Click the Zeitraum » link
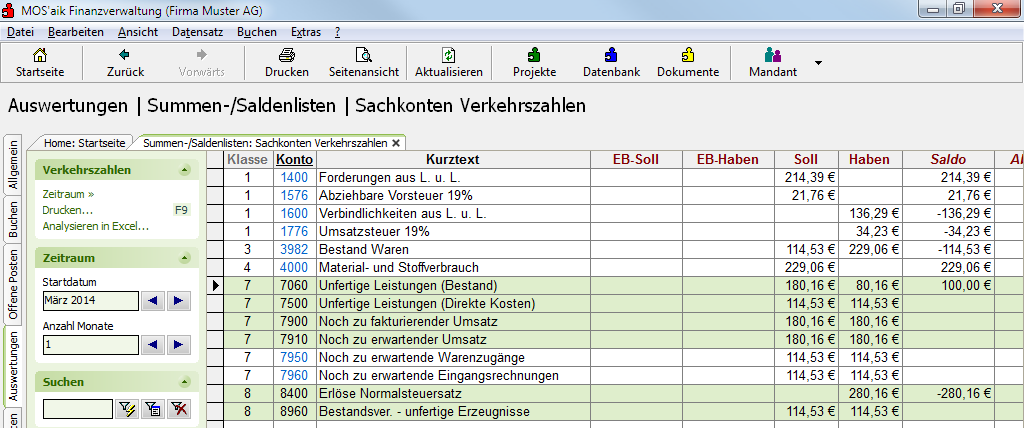This screenshot has width=1024, height=428. coord(69,194)
